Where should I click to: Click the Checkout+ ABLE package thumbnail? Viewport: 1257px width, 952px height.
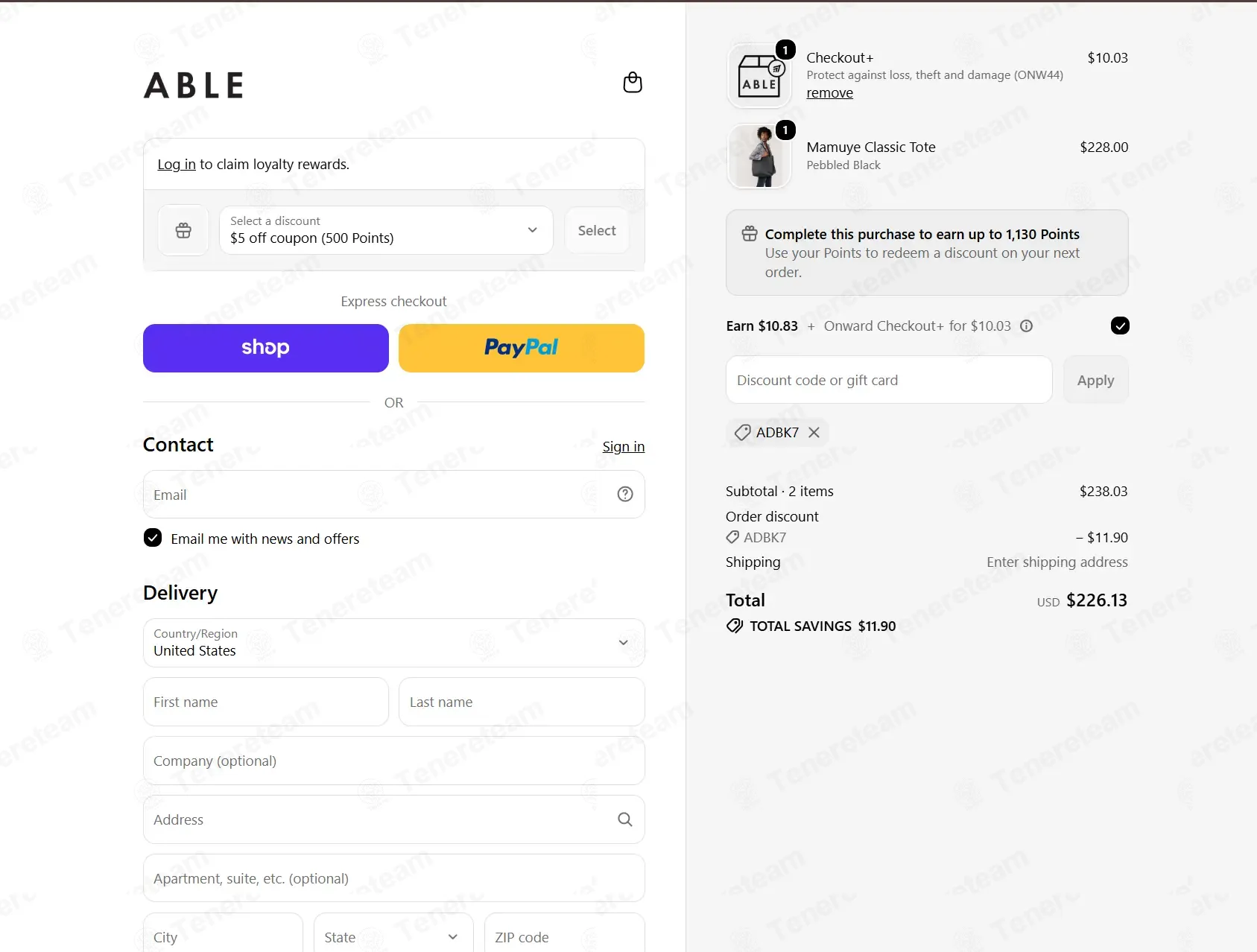(759, 76)
